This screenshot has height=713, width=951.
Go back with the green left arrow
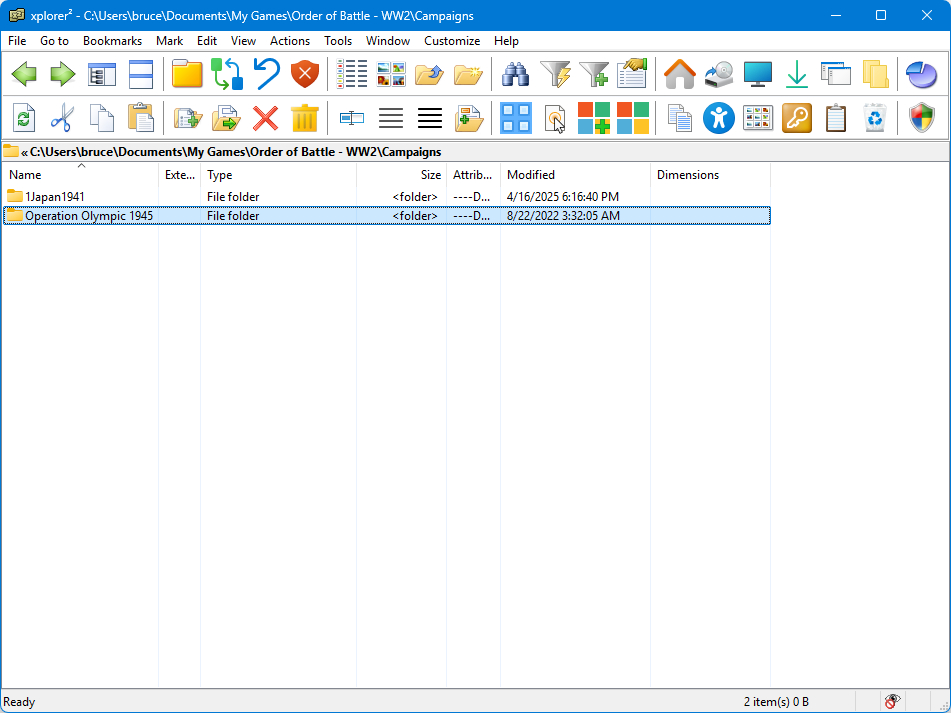(24, 74)
